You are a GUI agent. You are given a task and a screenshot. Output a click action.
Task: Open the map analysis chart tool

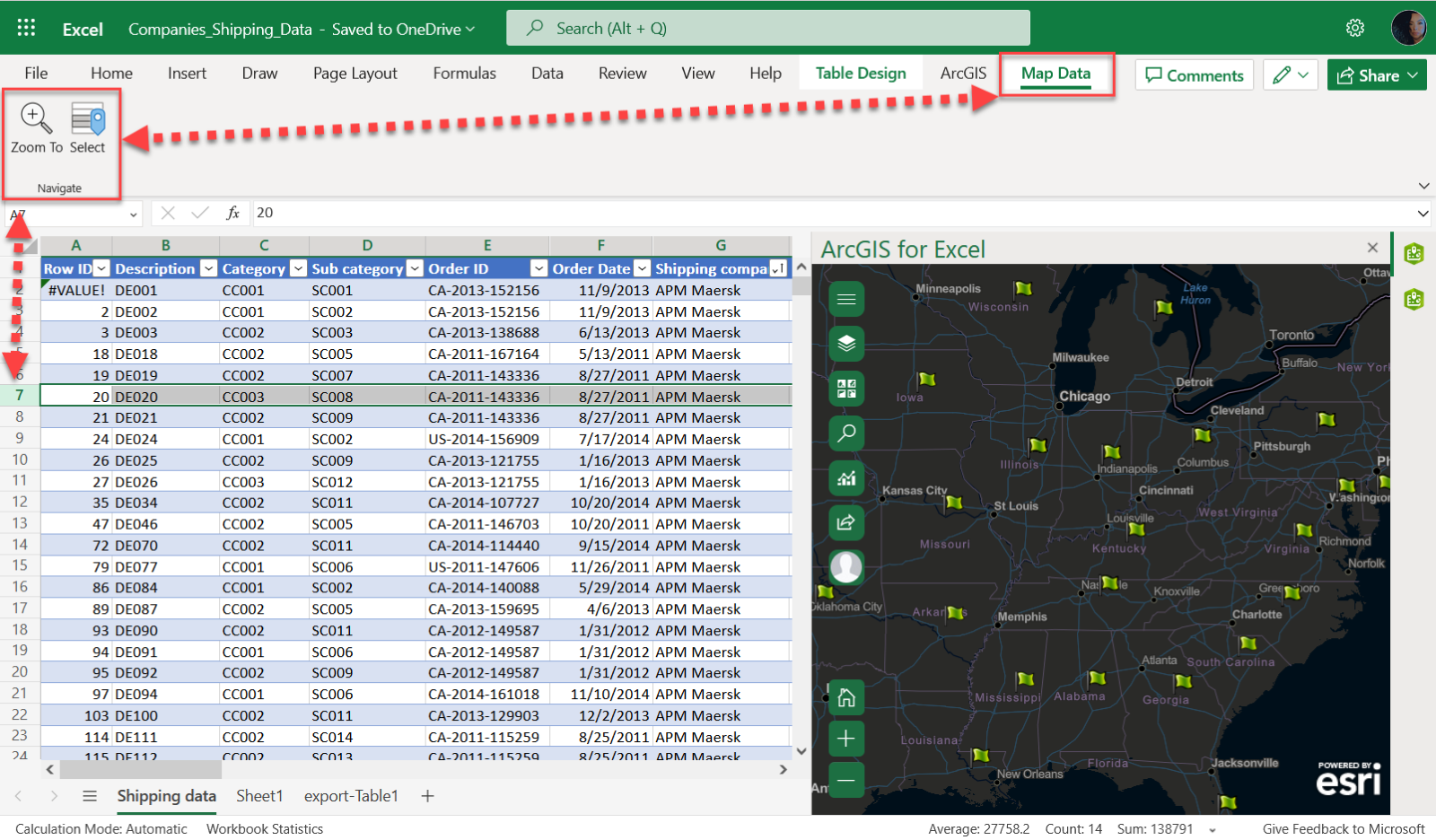tap(846, 478)
